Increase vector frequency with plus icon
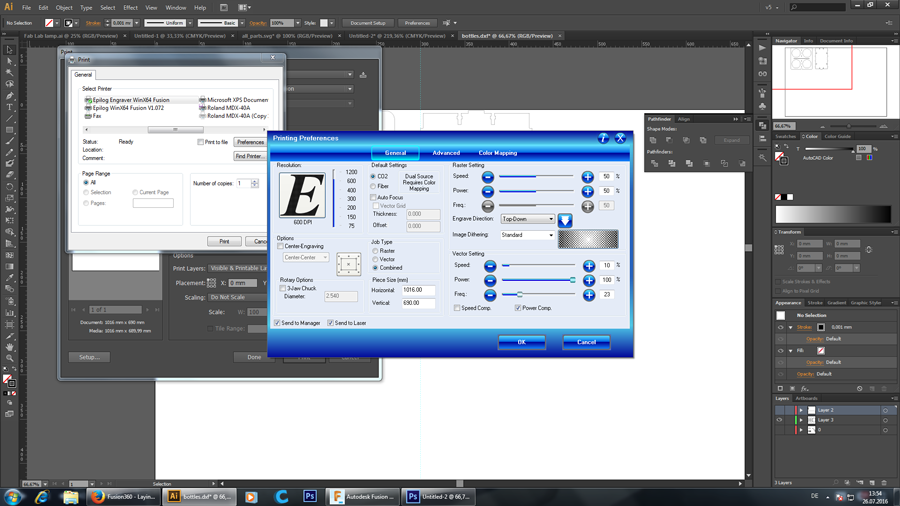 pos(589,295)
